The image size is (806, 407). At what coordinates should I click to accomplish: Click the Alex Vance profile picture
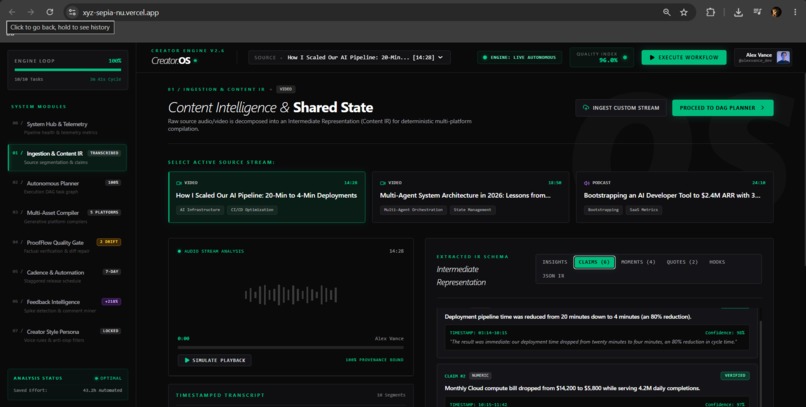783,57
